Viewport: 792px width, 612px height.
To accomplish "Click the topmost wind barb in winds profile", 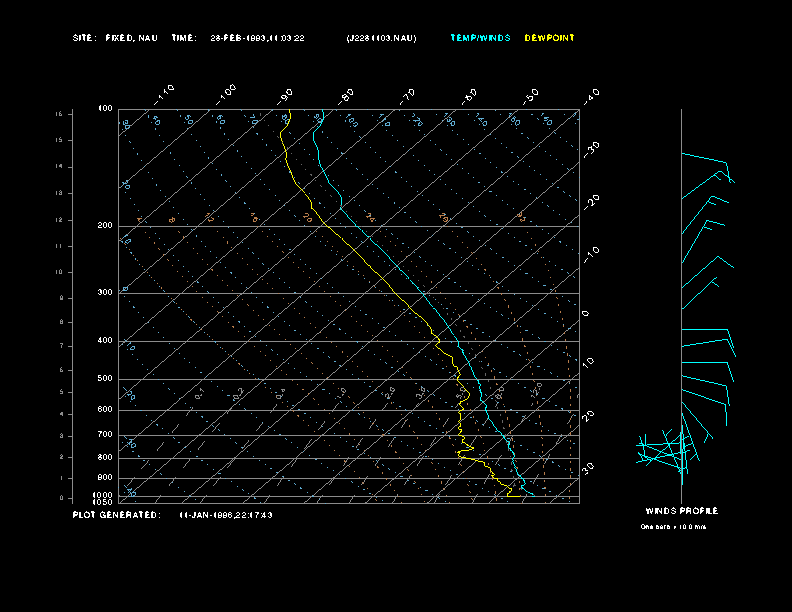I will (x=706, y=161).
